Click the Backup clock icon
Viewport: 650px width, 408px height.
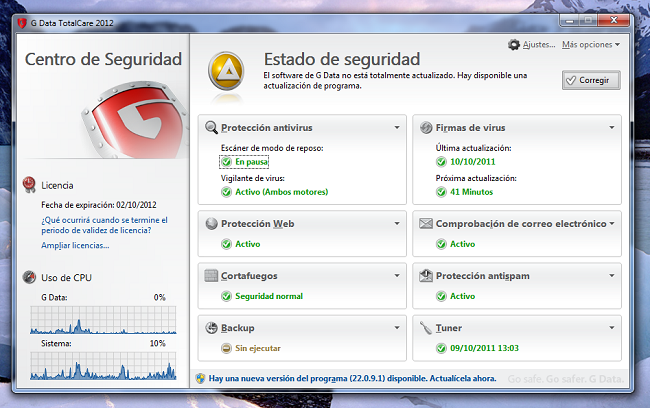tap(211, 328)
